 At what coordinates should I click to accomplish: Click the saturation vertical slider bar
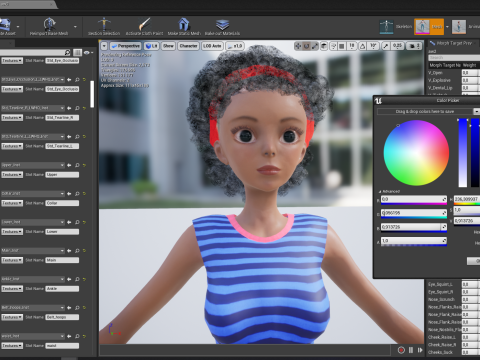pos(463,153)
